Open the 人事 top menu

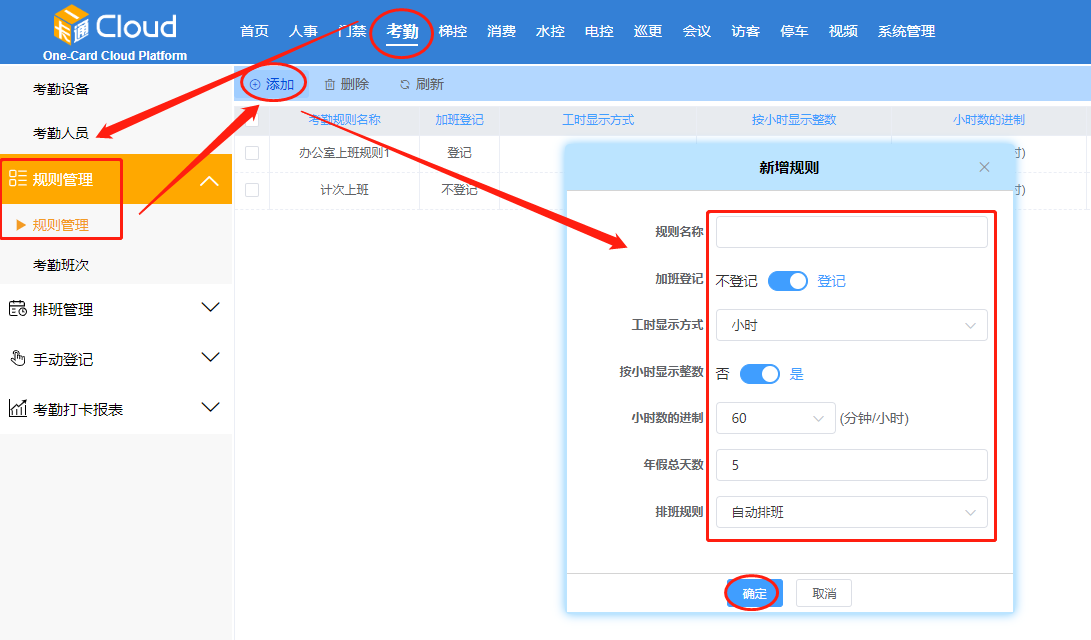point(303,31)
